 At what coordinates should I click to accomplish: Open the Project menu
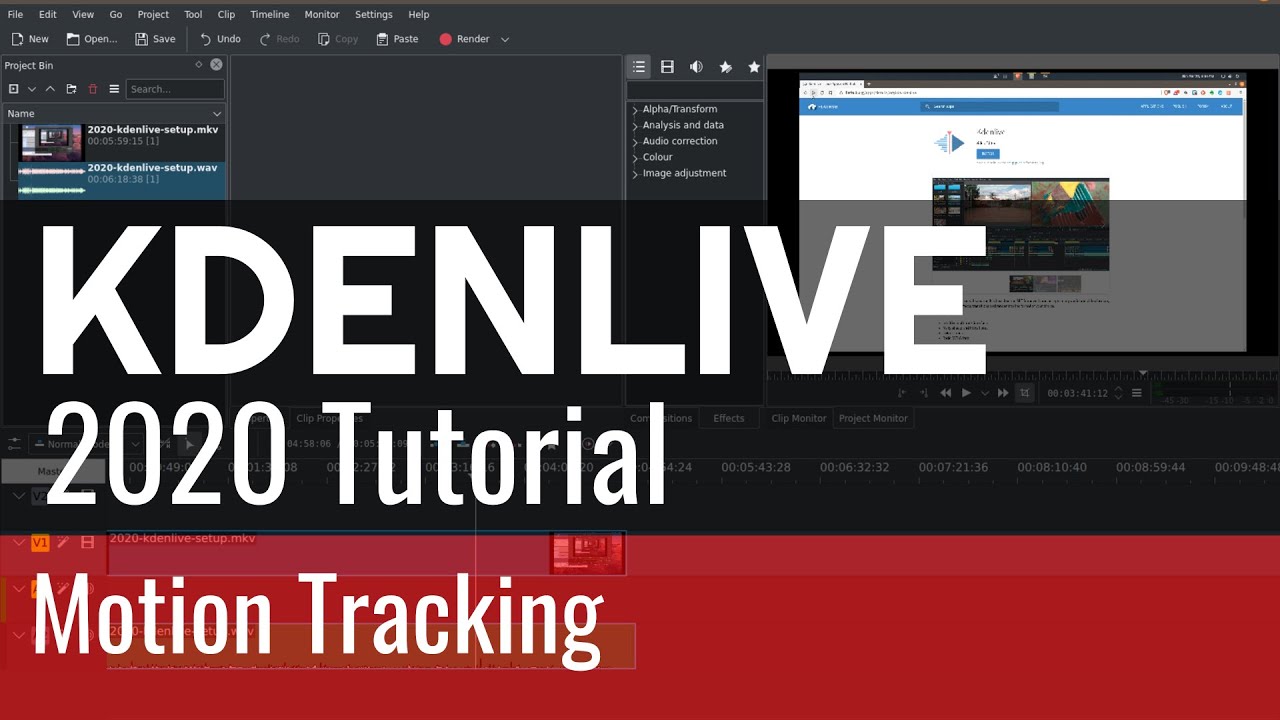click(x=153, y=14)
